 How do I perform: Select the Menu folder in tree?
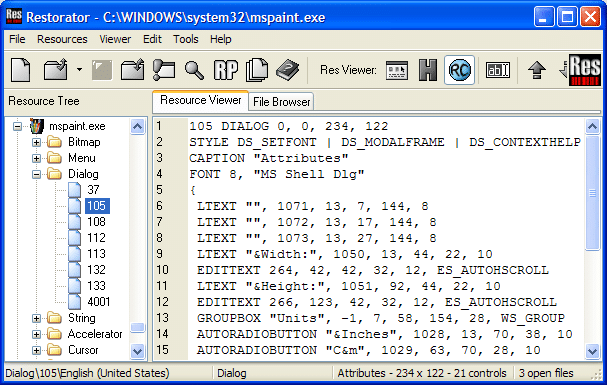pos(82,158)
